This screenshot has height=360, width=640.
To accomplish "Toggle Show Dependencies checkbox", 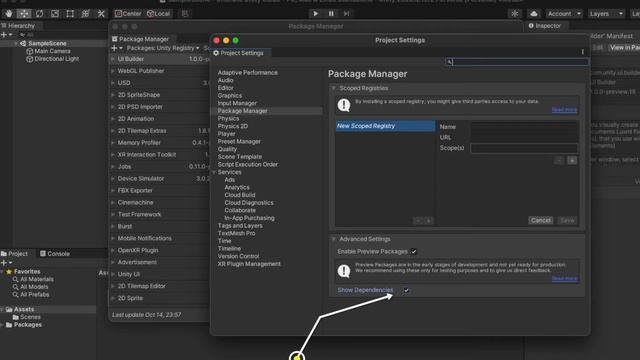I will tap(406, 290).
